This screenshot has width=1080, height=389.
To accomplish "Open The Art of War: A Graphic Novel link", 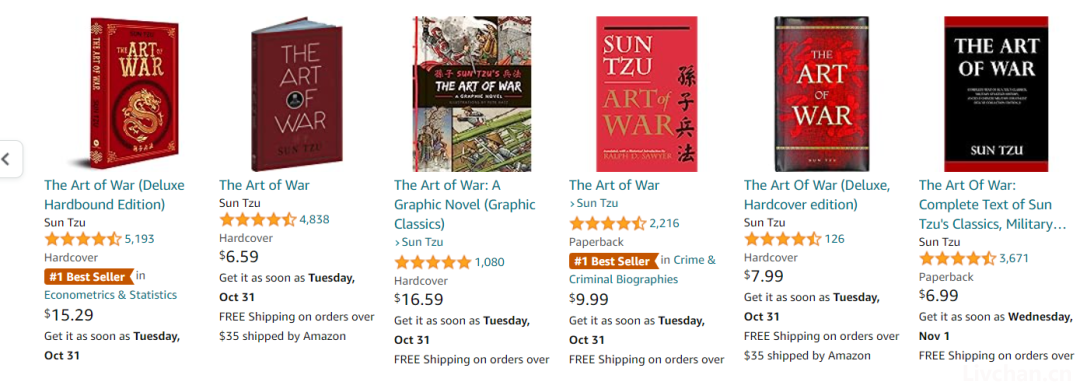I will (x=465, y=204).
